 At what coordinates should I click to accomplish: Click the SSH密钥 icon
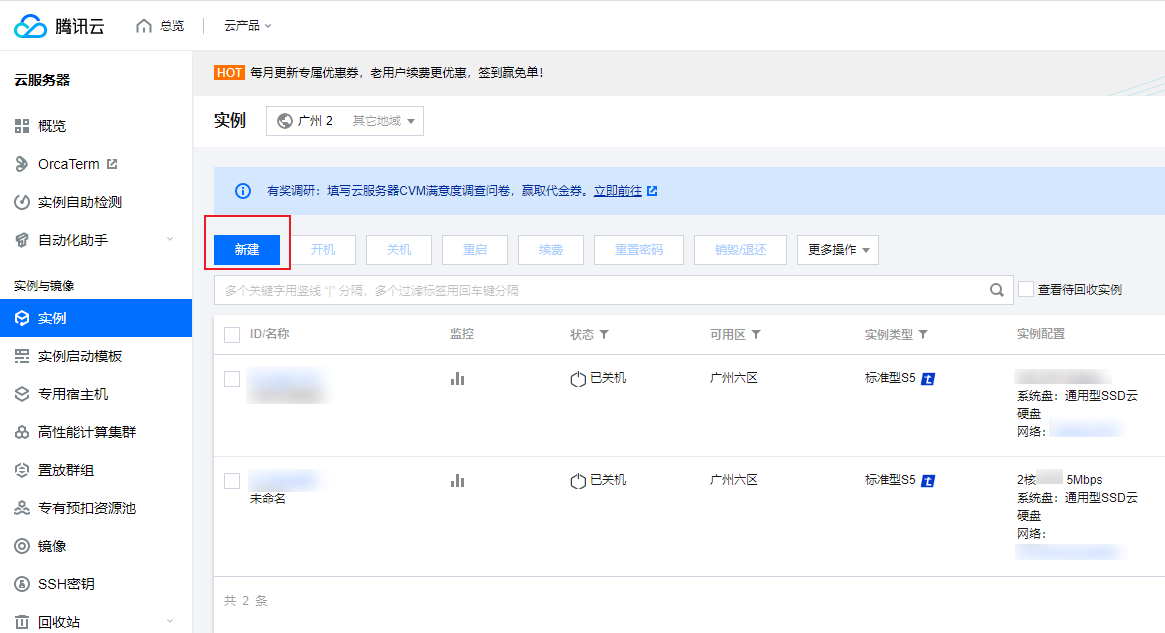(x=22, y=584)
